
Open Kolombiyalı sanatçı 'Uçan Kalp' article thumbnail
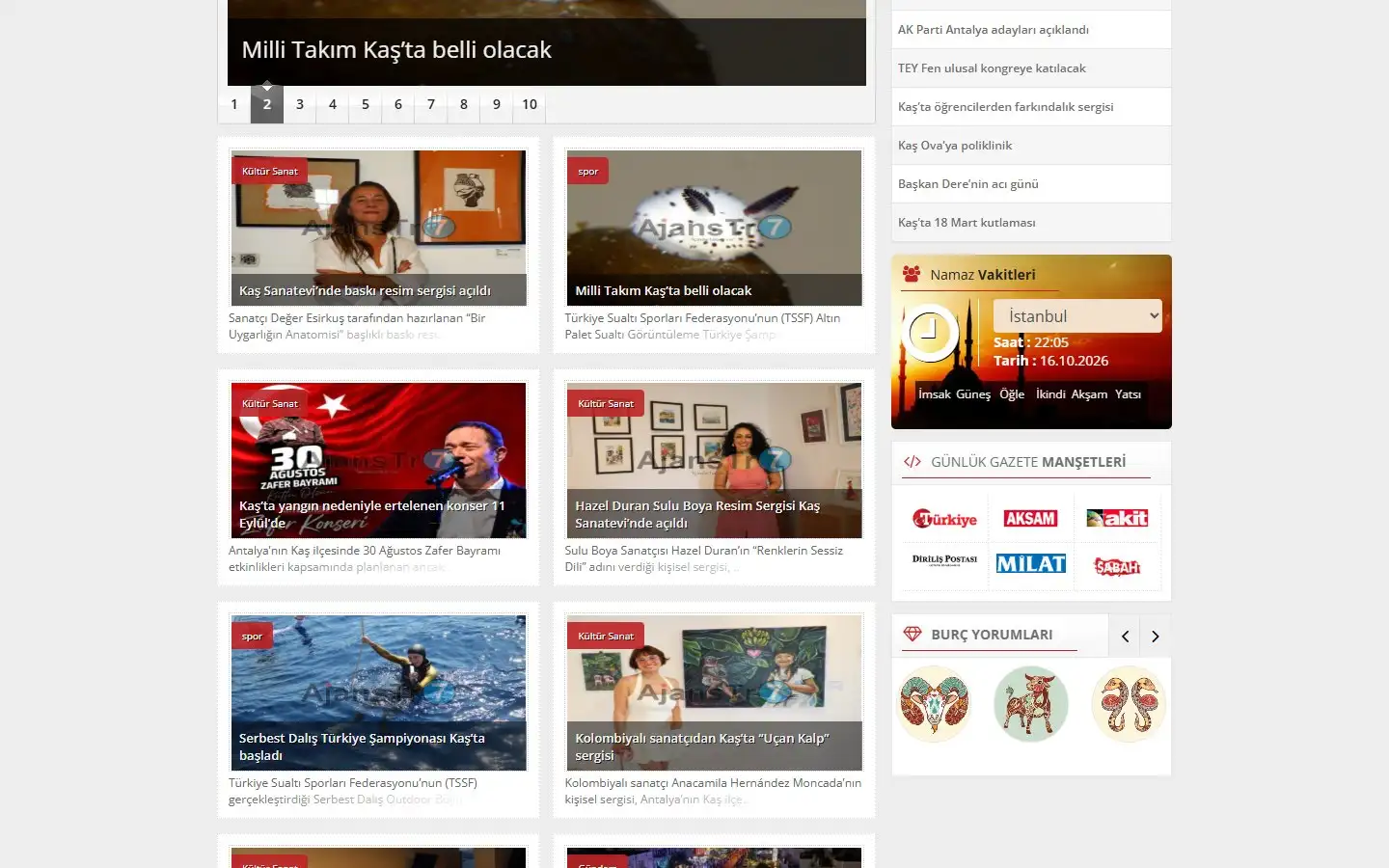(x=714, y=692)
